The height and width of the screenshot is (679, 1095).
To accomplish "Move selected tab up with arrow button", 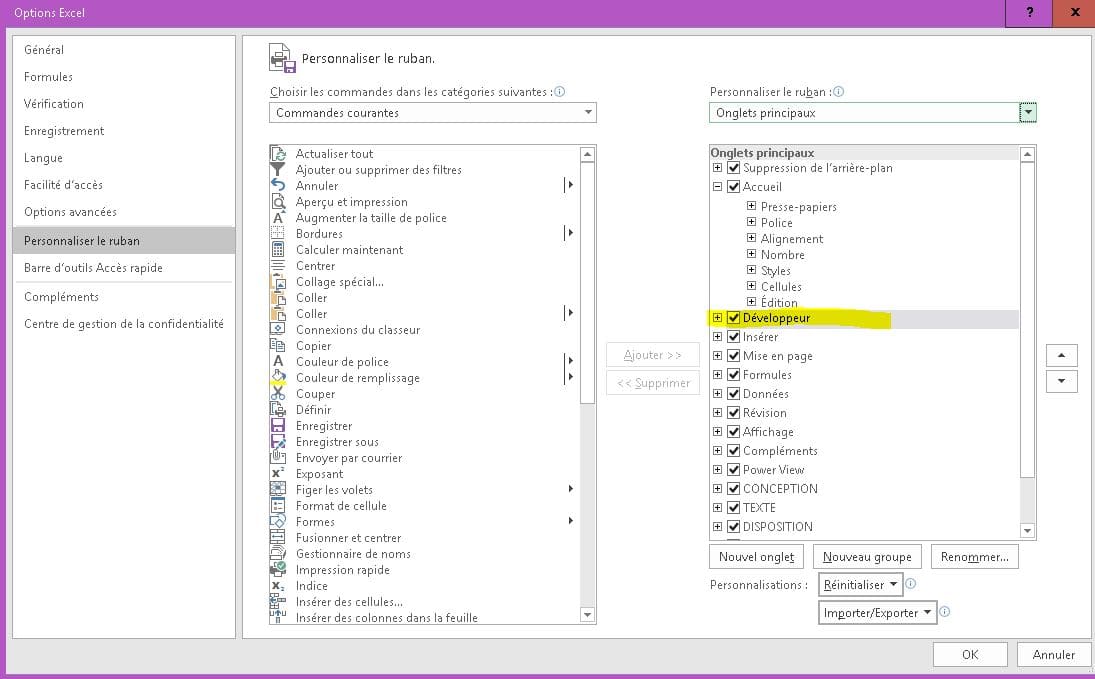I will pos(1061,355).
